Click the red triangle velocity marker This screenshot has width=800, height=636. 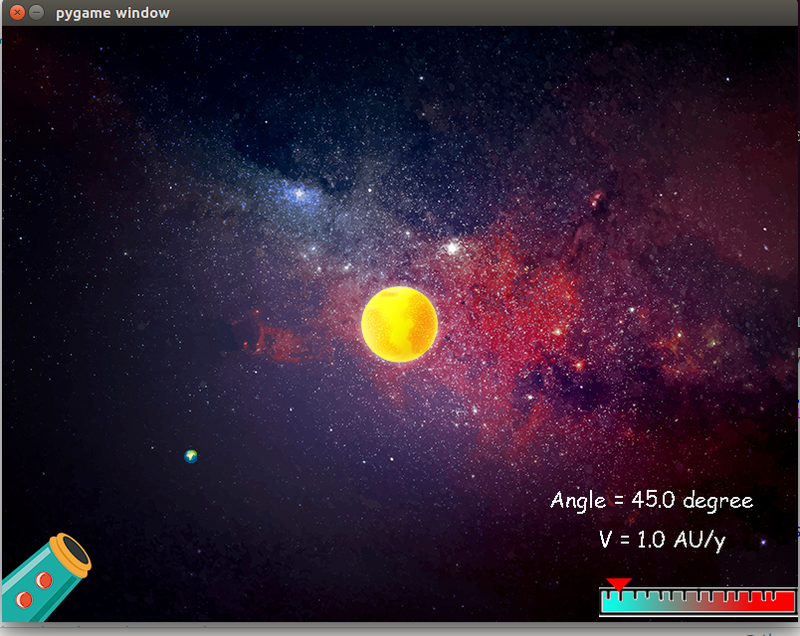pos(619,583)
